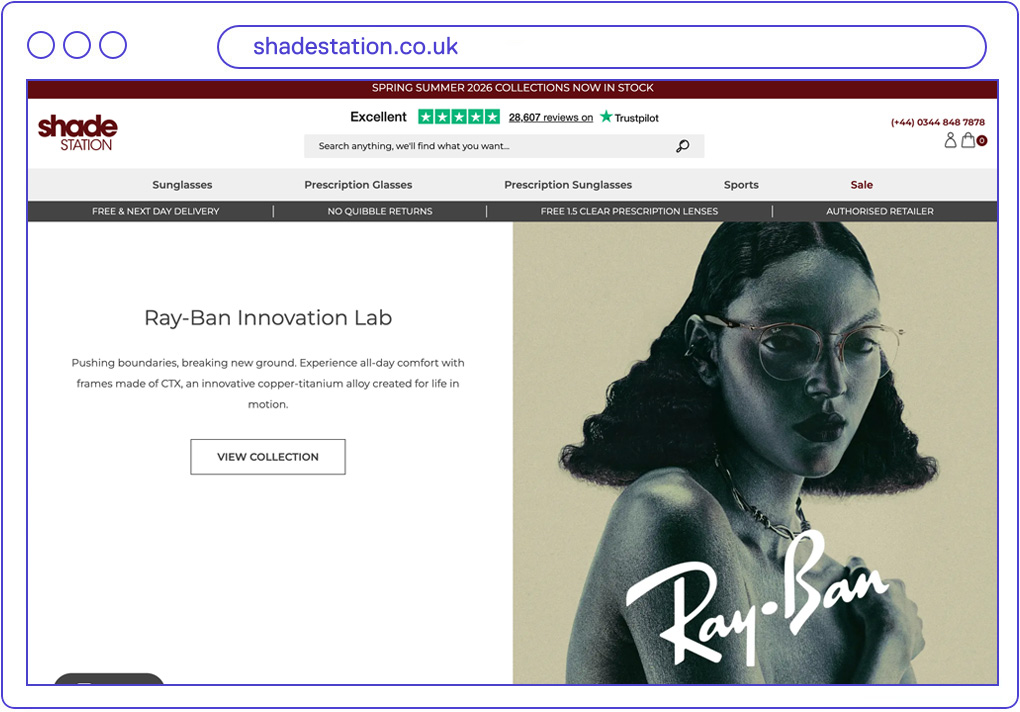1020x712 pixels.
Task: Click the shadestation.co.uk address bar
Action: tap(602, 47)
